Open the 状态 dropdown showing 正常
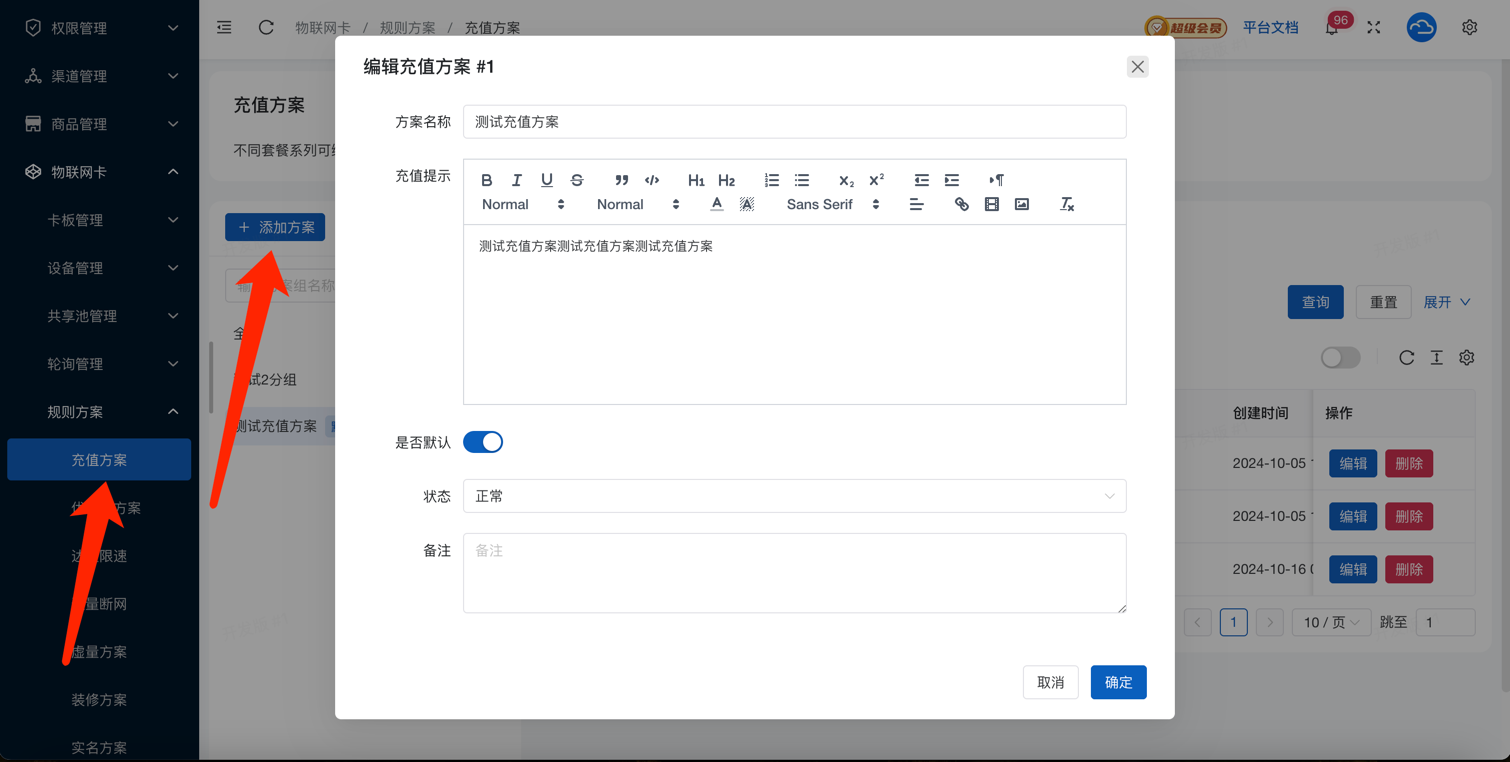The height and width of the screenshot is (762, 1510). 794,496
